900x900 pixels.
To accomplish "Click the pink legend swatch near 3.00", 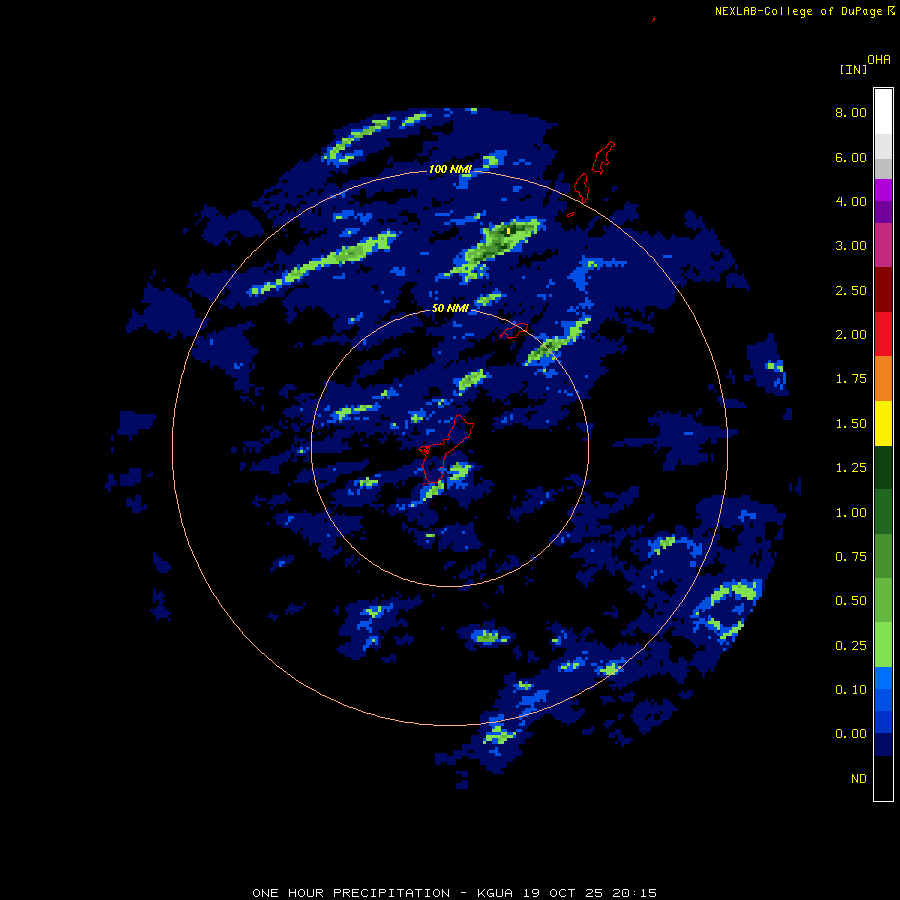I will click(883, 245).
